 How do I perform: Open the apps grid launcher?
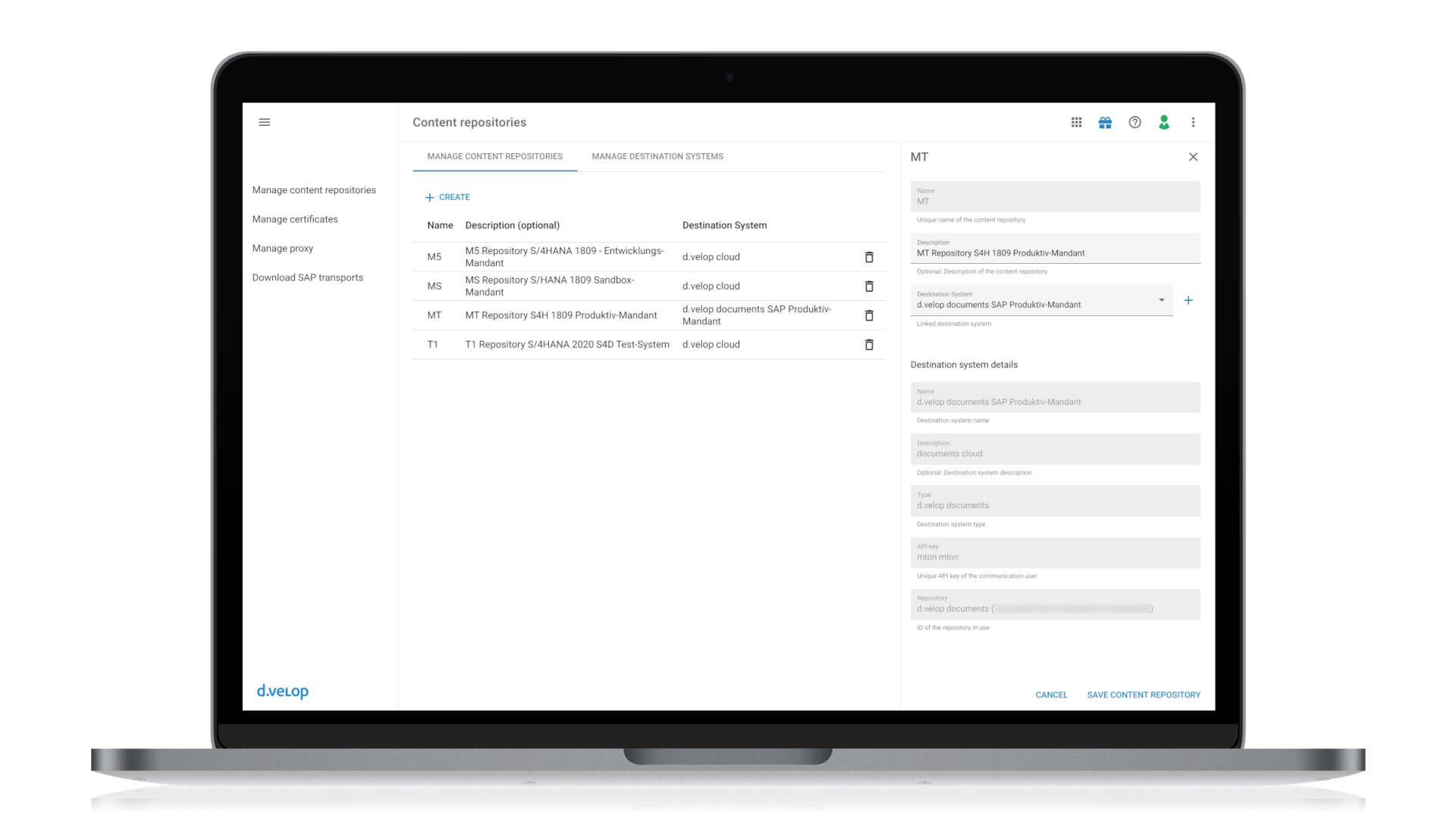click(1076, 122)
